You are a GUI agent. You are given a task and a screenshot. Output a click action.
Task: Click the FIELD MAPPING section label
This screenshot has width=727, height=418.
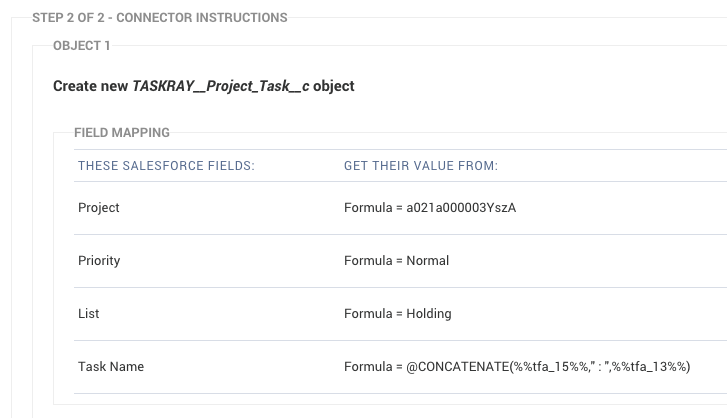[x=122, y=133]
